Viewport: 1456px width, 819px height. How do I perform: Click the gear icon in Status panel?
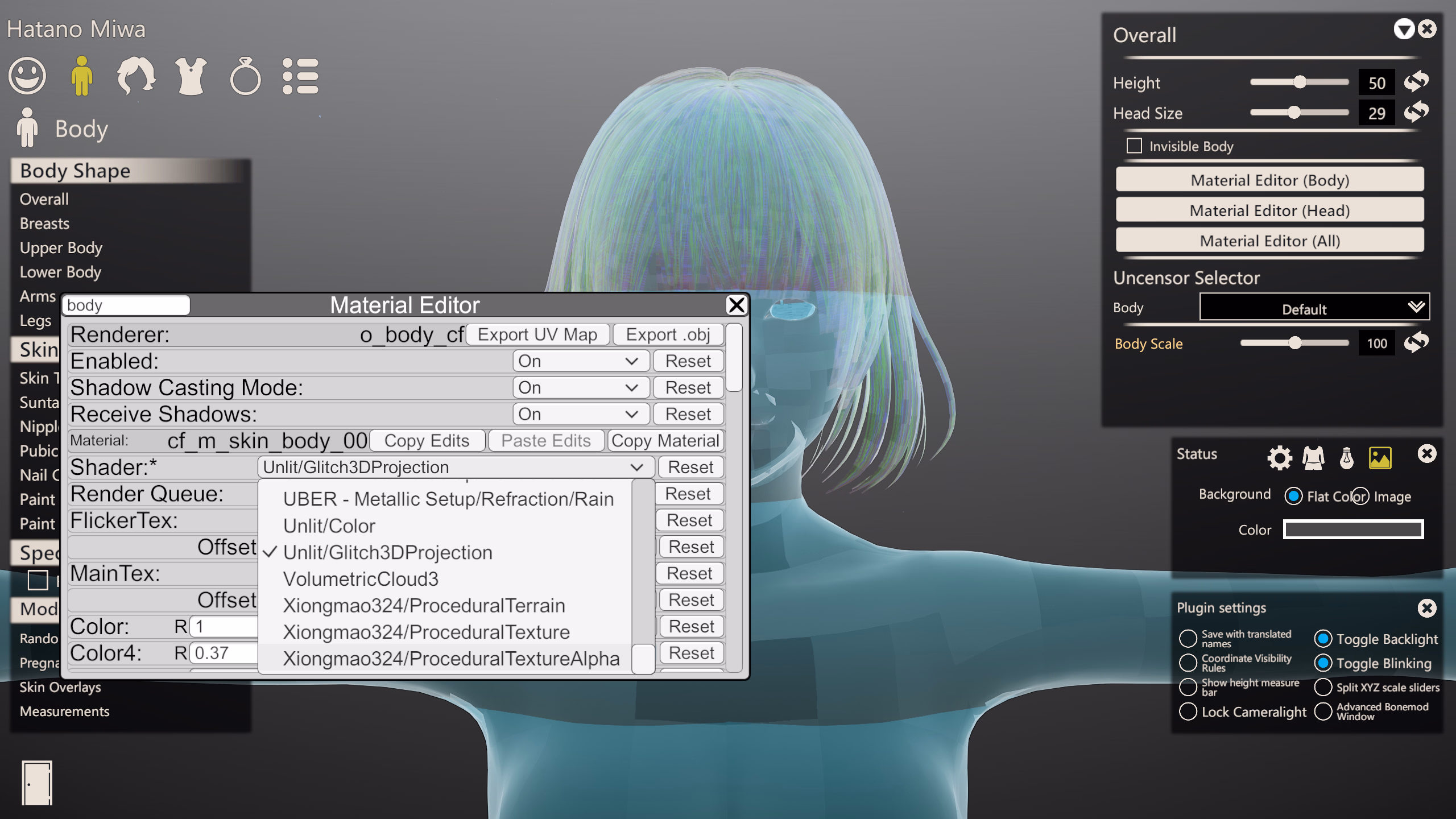pyautogui.click(x=1279, y=457)
